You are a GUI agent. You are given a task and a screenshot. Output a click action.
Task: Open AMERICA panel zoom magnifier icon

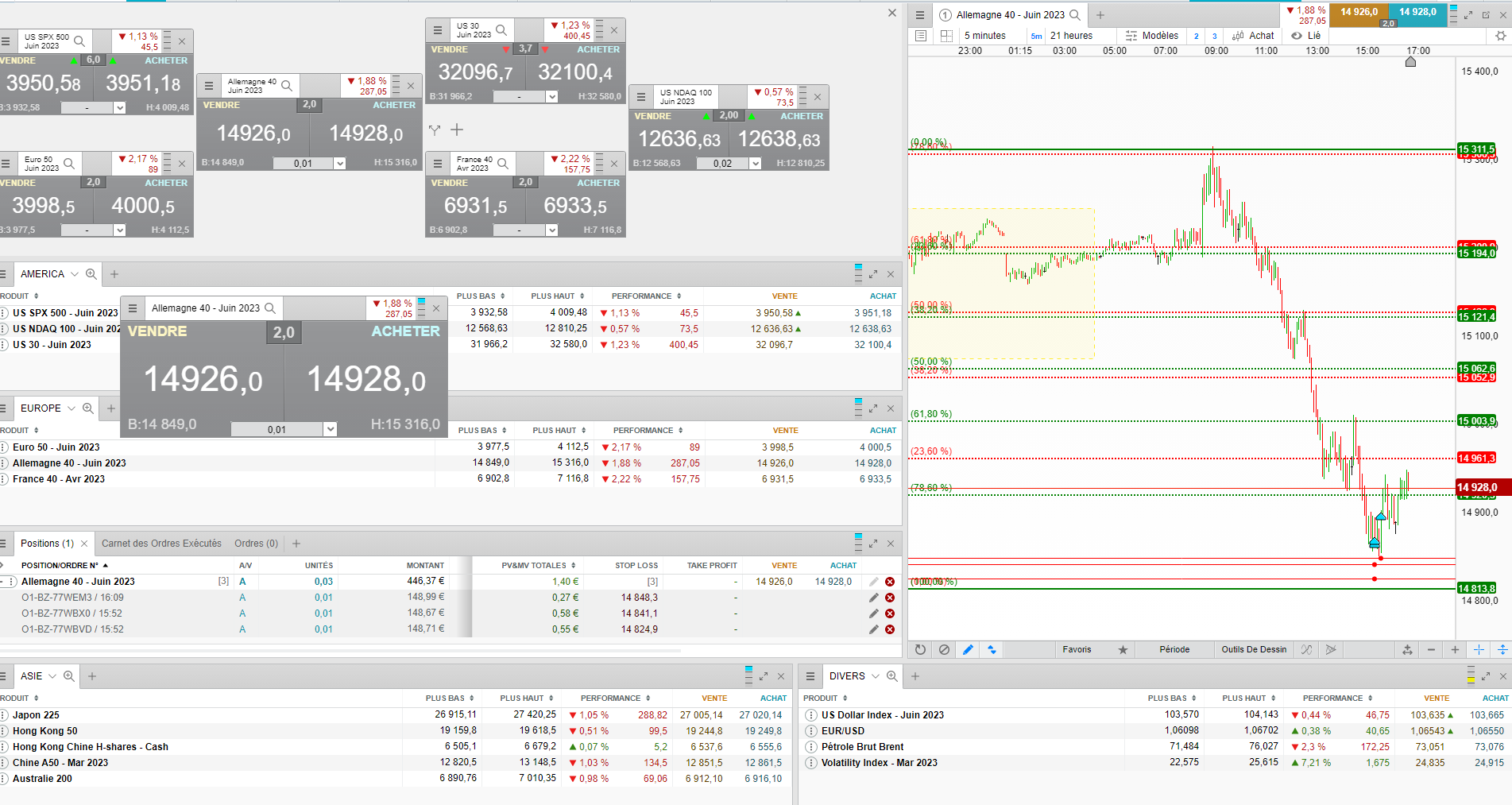coord(91,274)
